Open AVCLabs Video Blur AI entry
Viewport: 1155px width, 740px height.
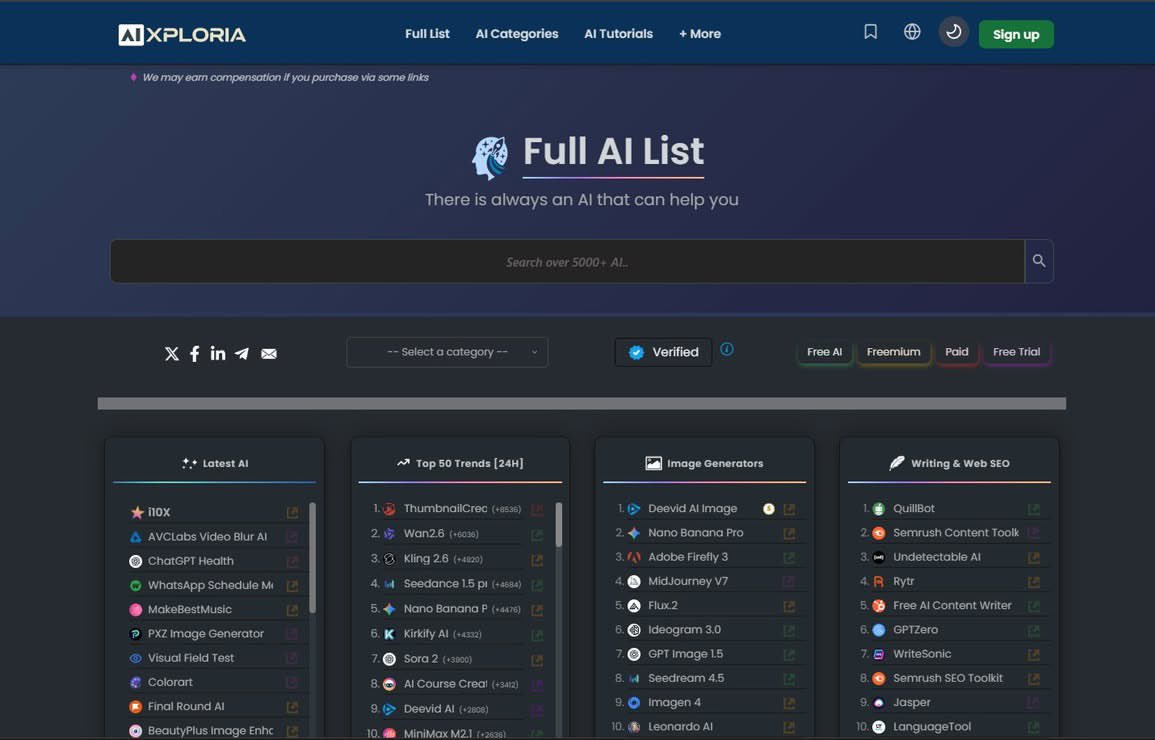(x=207, y=536)
